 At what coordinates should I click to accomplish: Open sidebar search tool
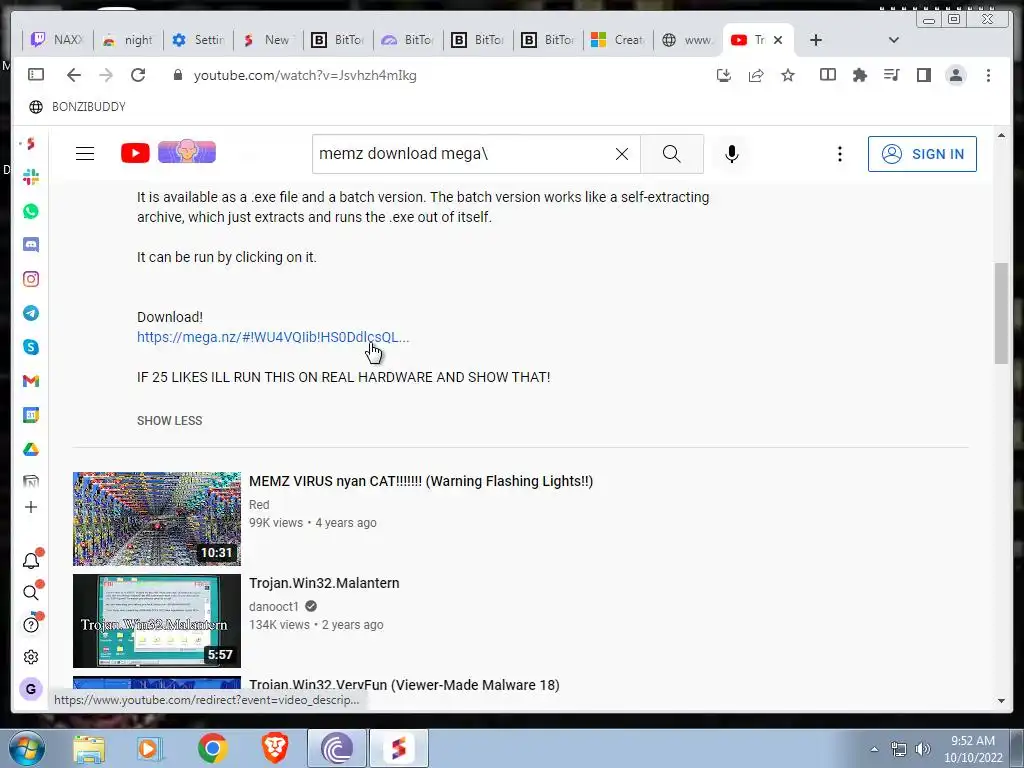(x=31, y=592)
